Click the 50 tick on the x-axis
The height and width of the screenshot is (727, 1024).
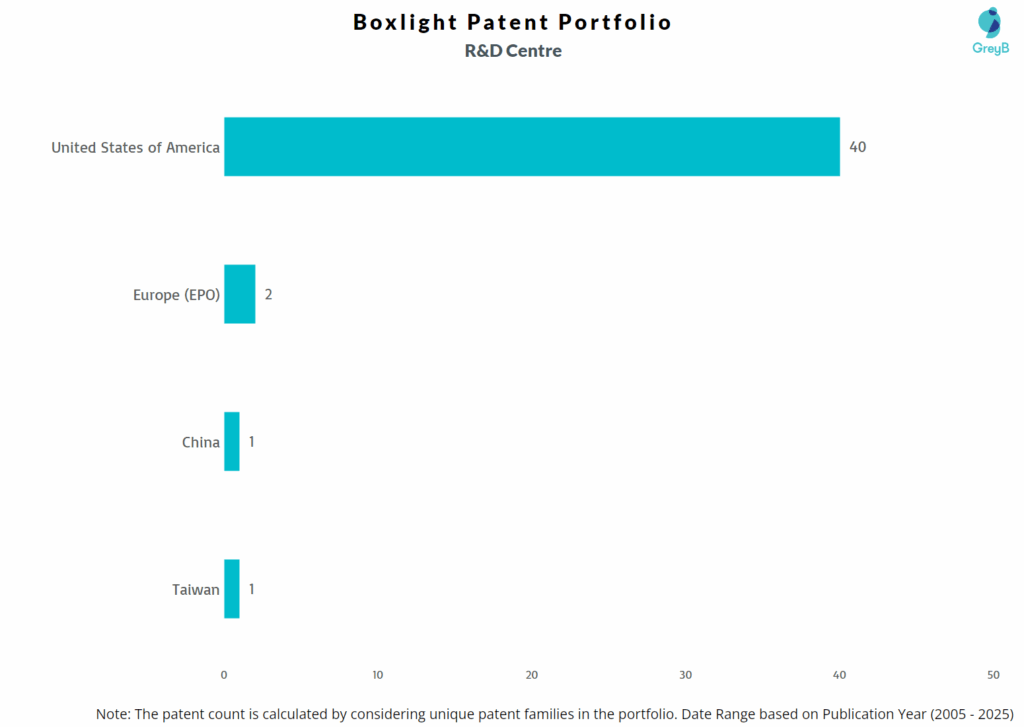tap(993, 675)
